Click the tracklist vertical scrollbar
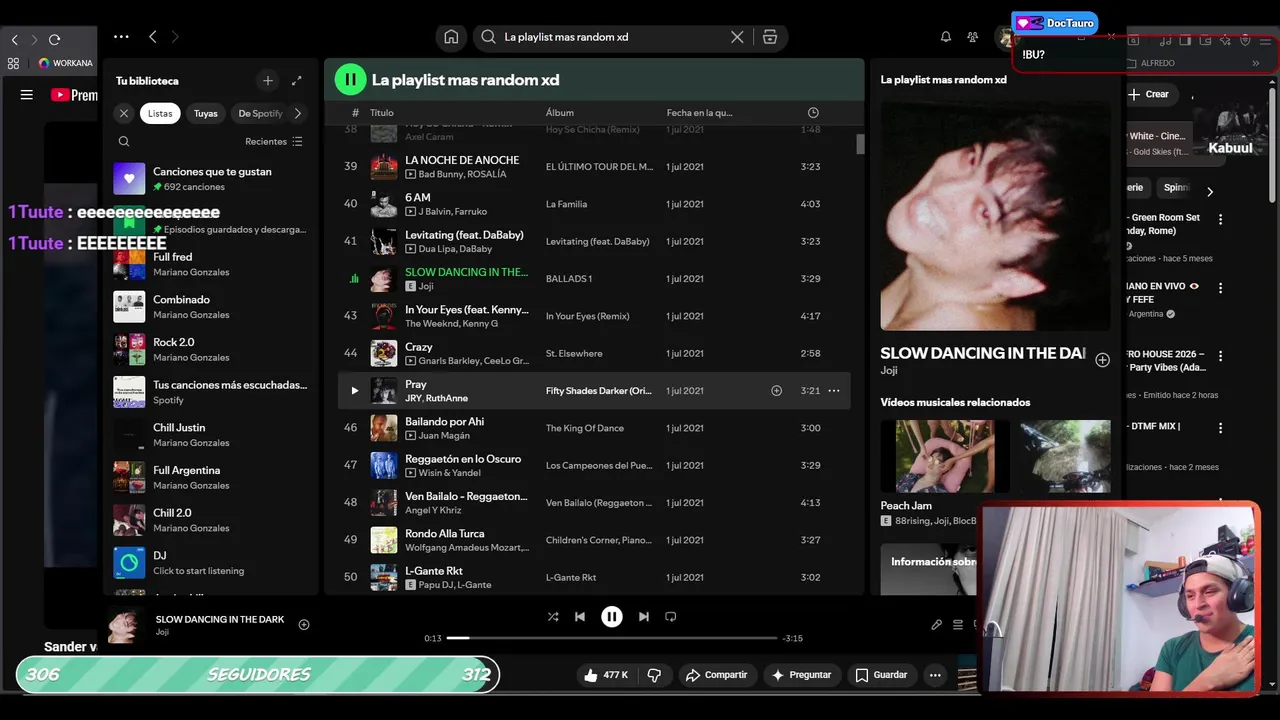 point(860,143)
